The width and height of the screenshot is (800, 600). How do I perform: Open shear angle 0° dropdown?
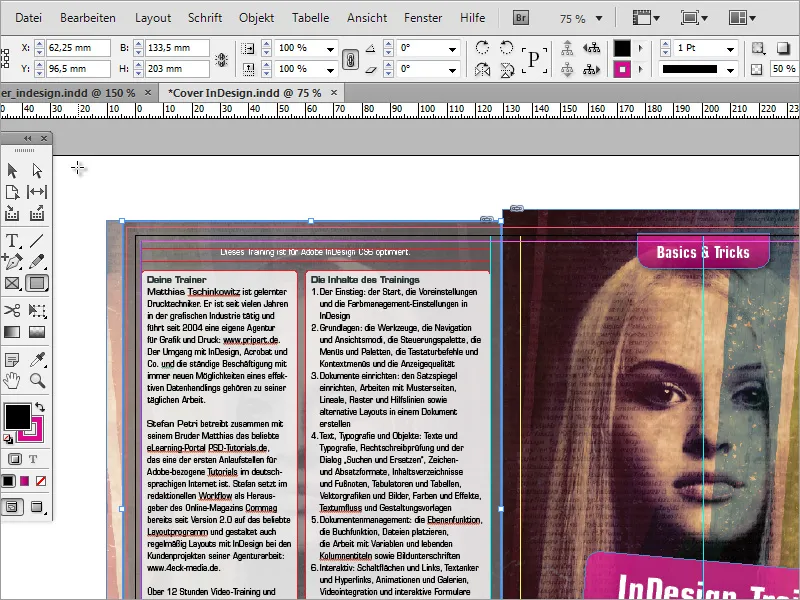point(453,70)
